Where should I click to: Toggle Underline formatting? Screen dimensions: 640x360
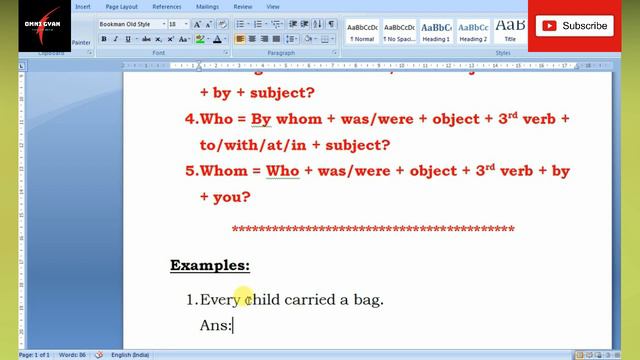[128, 39]
